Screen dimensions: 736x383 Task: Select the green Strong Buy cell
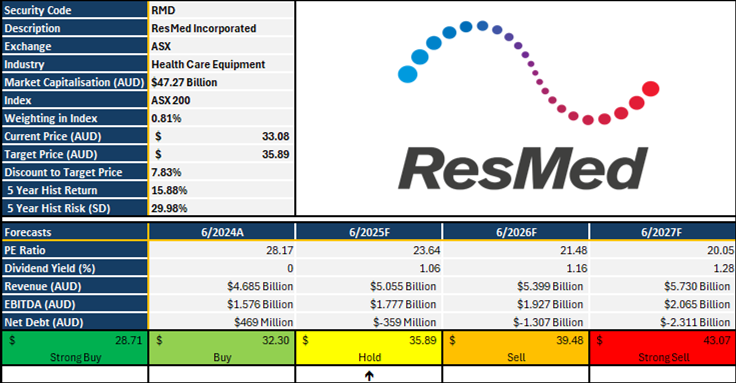[x=75, y=348]
